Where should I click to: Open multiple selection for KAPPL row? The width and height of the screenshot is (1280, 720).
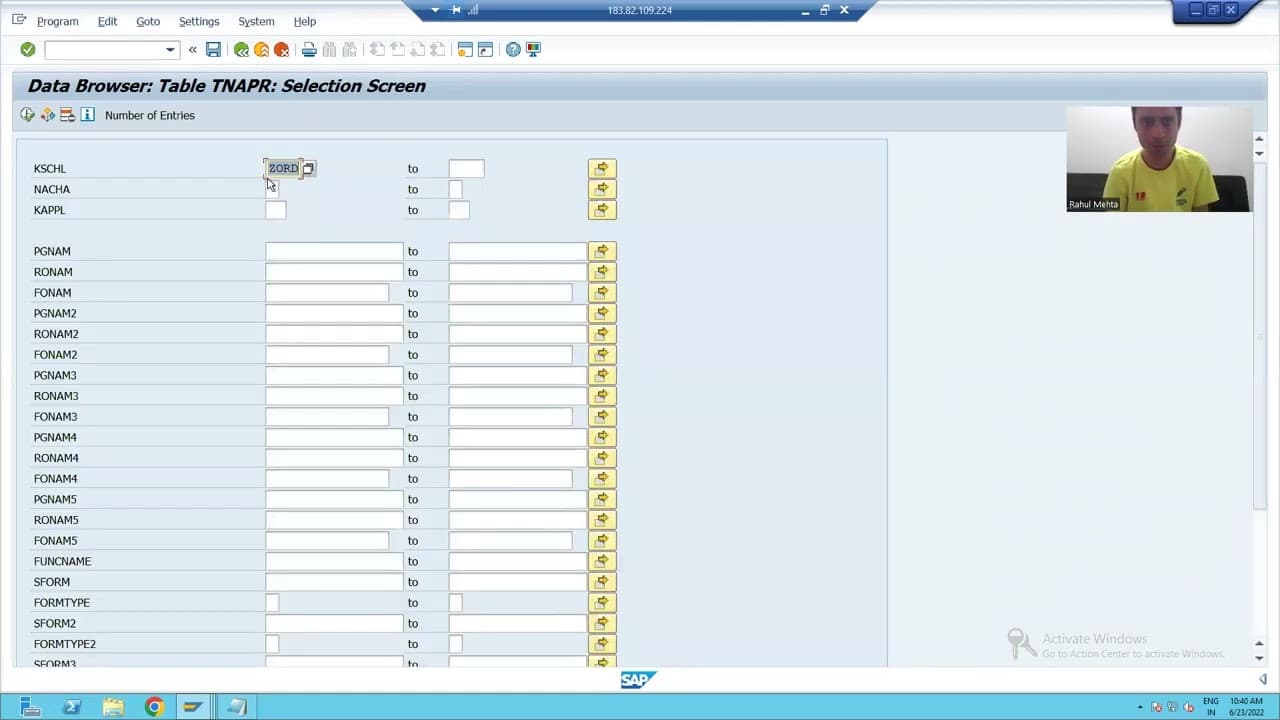pos(602,210)
